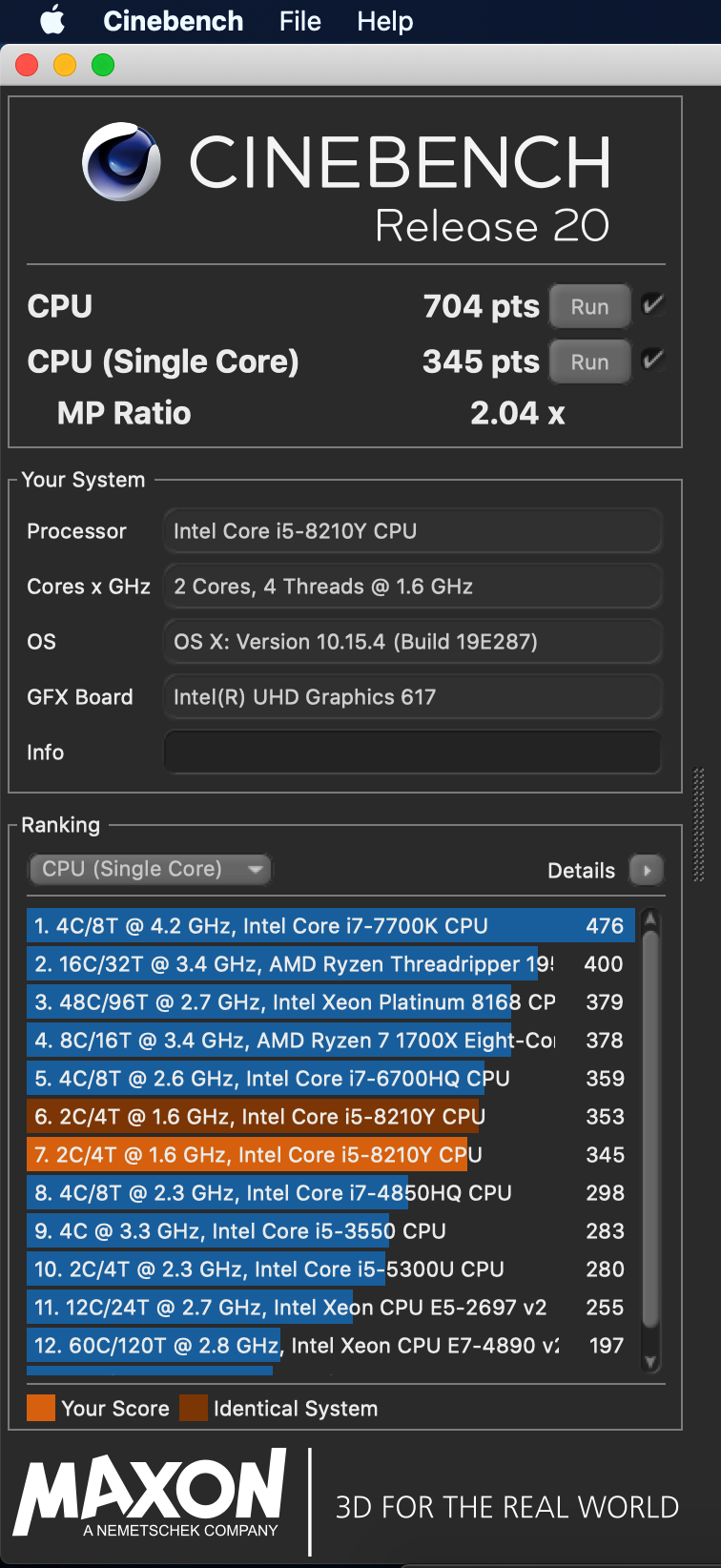Click the MAXON company logo

tap(150, 1494)
